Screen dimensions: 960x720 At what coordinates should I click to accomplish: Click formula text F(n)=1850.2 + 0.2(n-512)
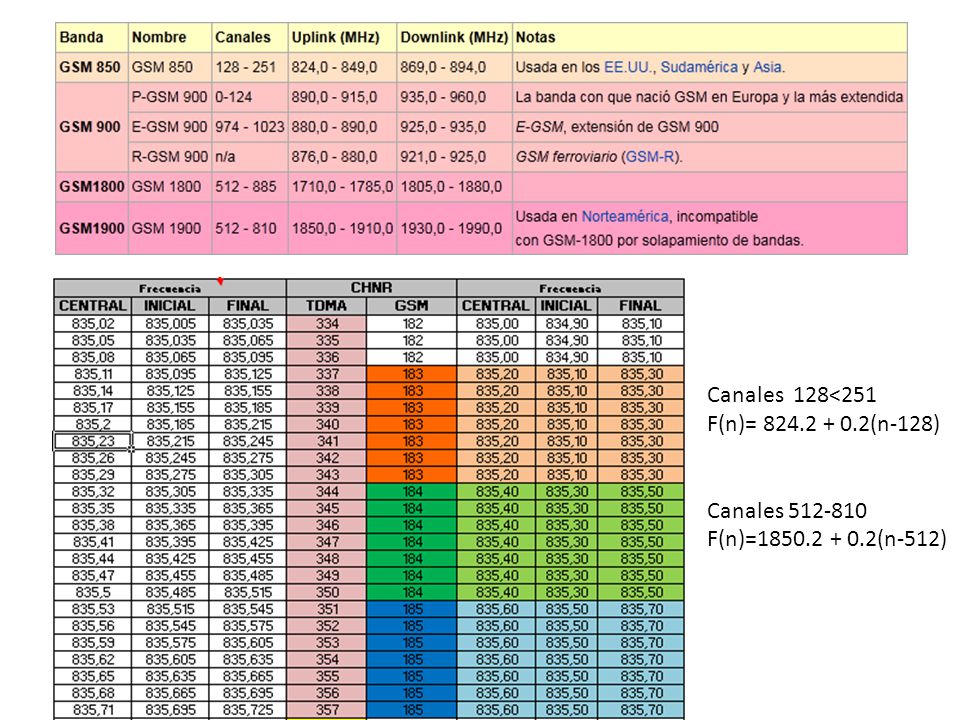click(827, 539)
